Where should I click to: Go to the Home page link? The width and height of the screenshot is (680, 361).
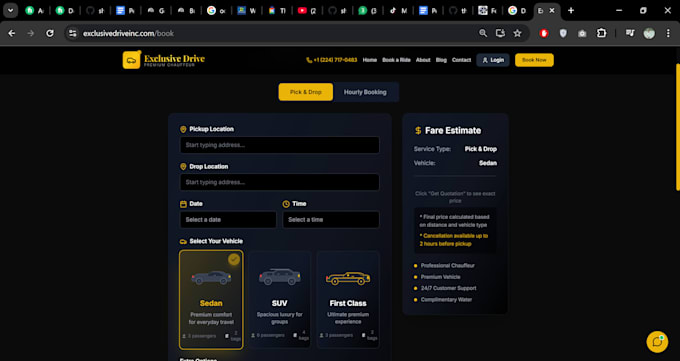[x=369, y=60]
